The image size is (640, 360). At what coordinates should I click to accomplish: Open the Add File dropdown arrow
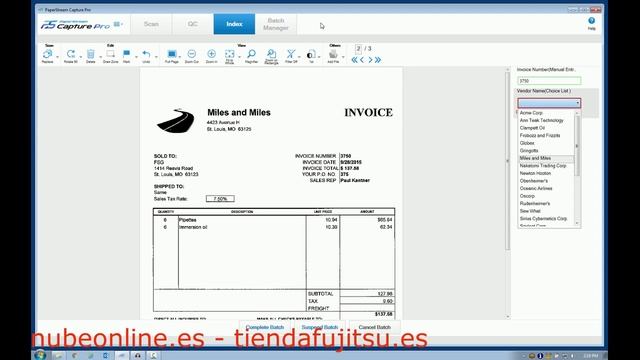[343, 56]
